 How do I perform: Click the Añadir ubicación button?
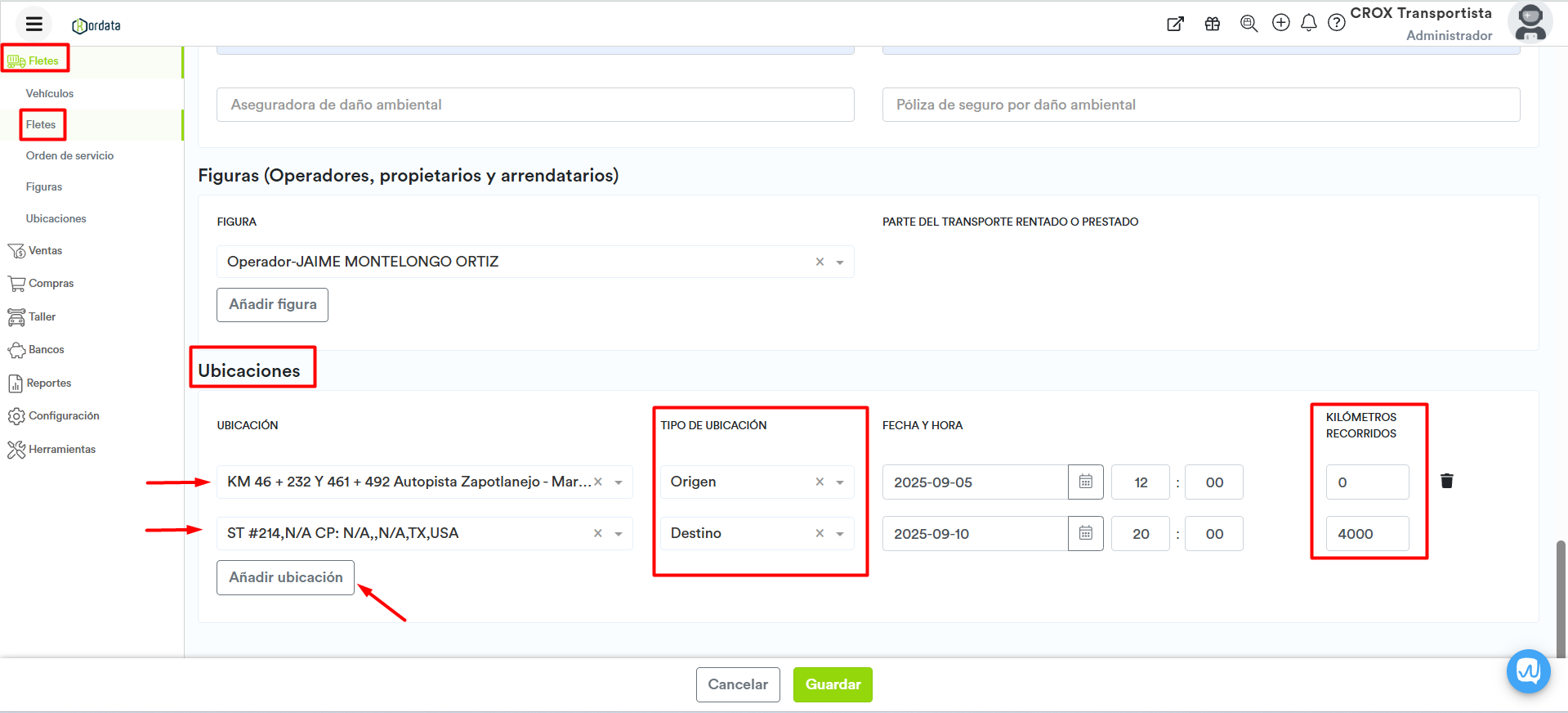pos(285,577)
